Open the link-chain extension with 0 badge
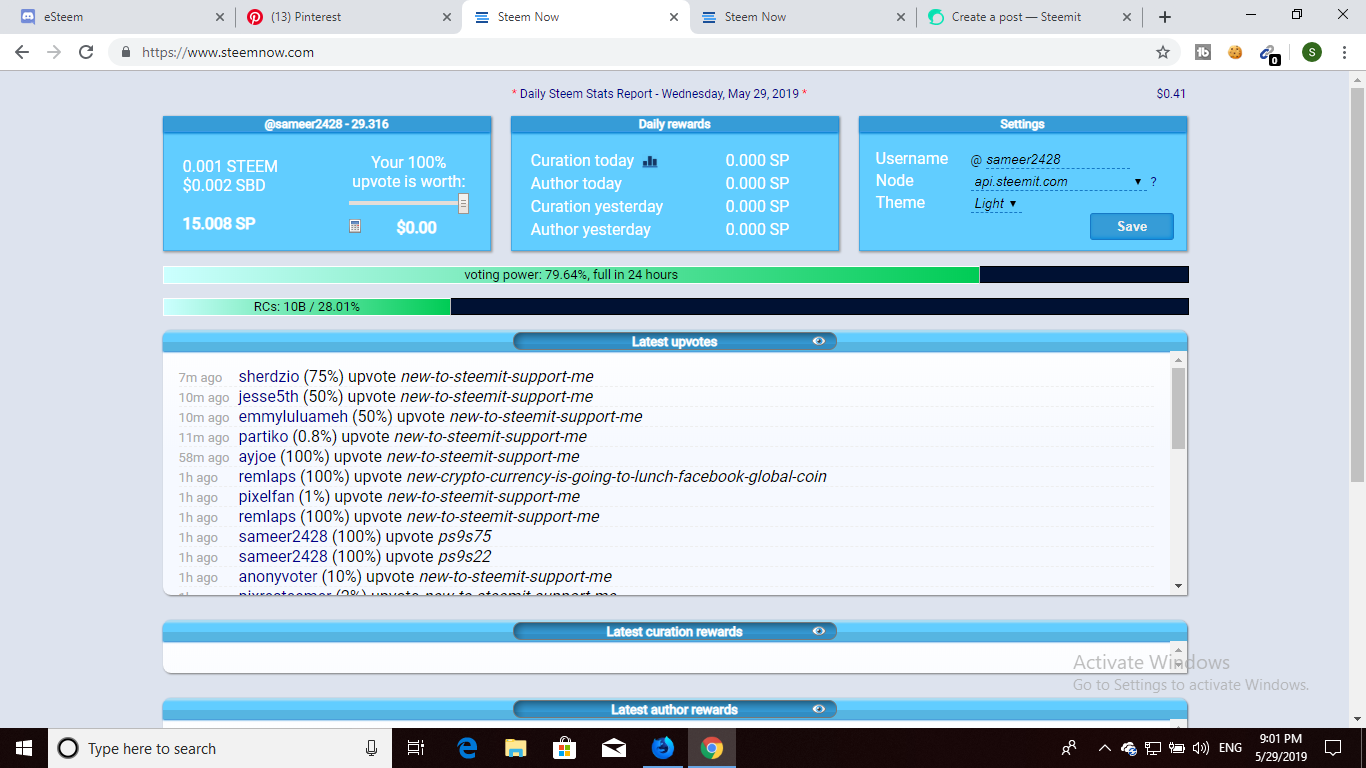Viewport: 1366px width, 768px height. [1269, 53]
